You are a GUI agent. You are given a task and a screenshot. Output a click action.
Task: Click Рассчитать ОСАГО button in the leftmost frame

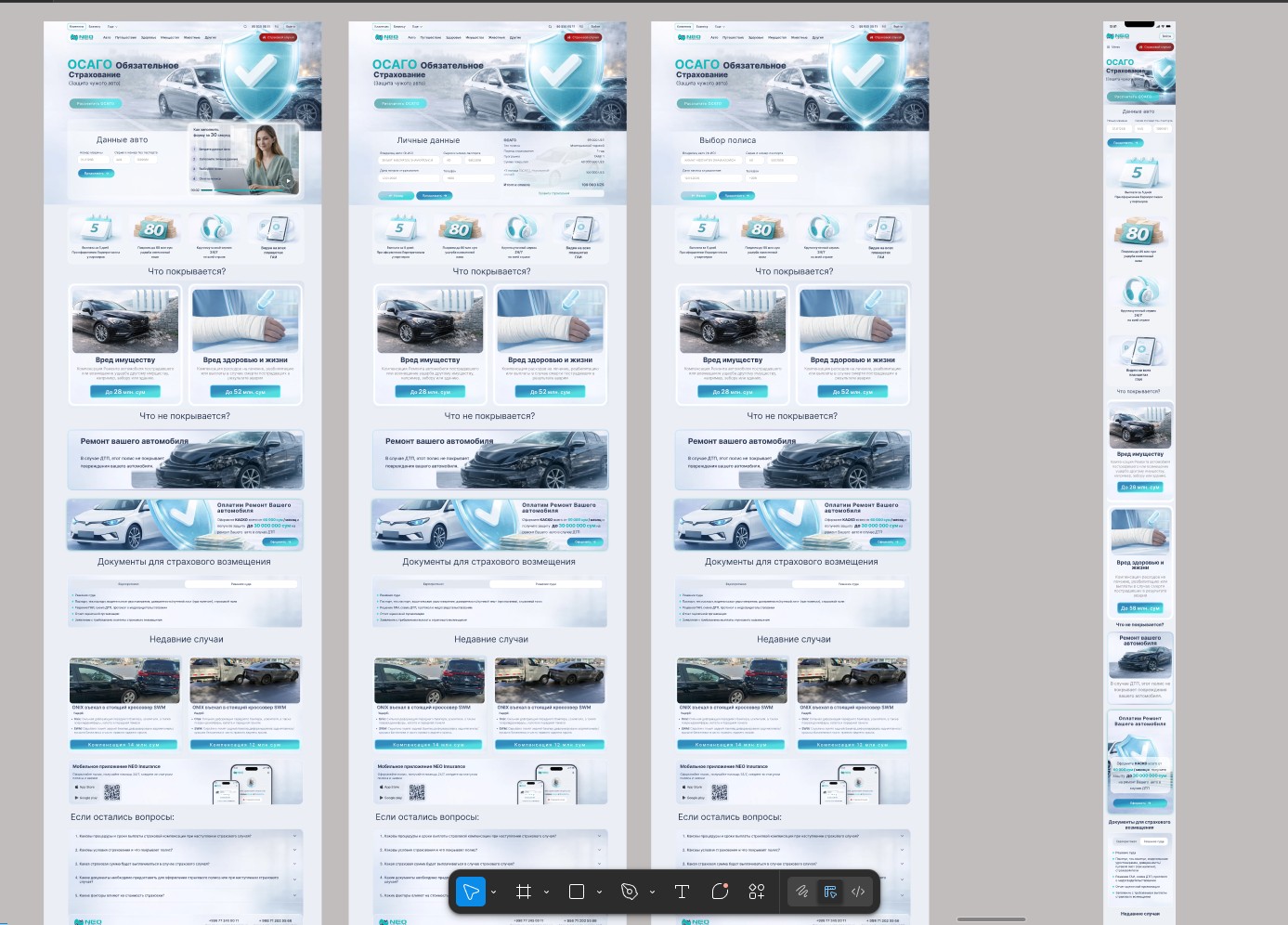pos(95,103)
